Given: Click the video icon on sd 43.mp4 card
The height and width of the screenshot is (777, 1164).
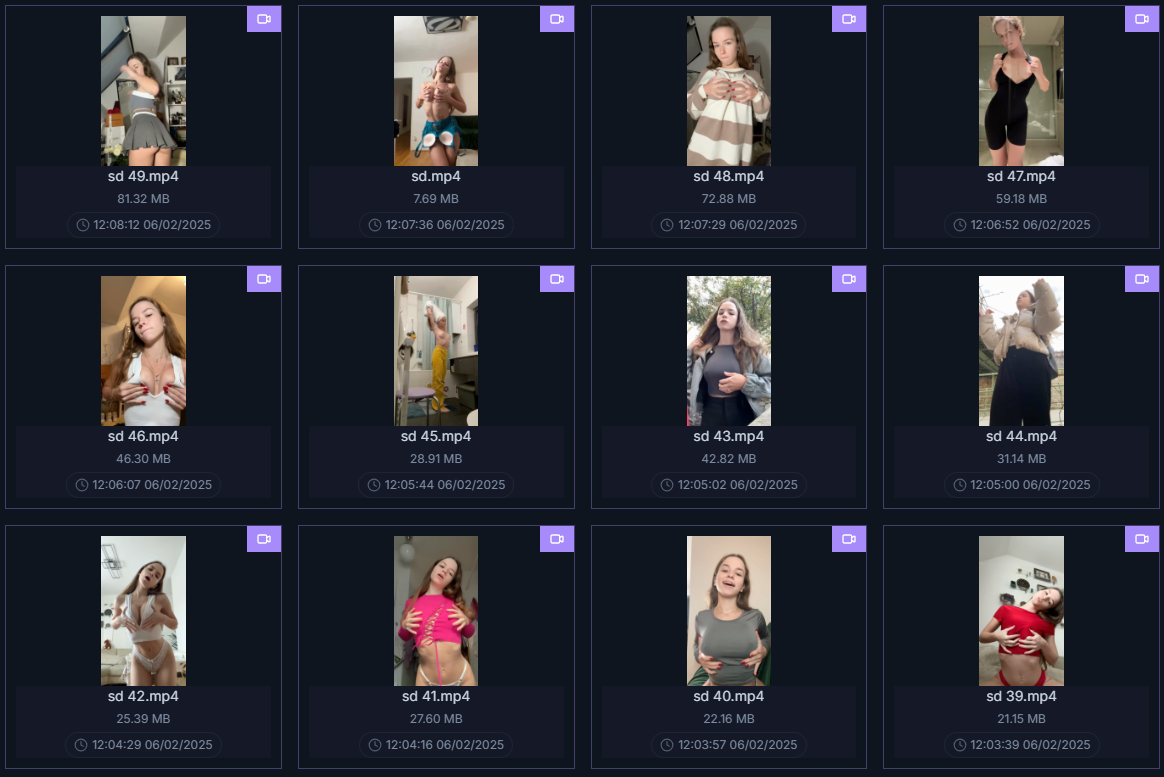Looking at the screenshot, I should 849,279.
